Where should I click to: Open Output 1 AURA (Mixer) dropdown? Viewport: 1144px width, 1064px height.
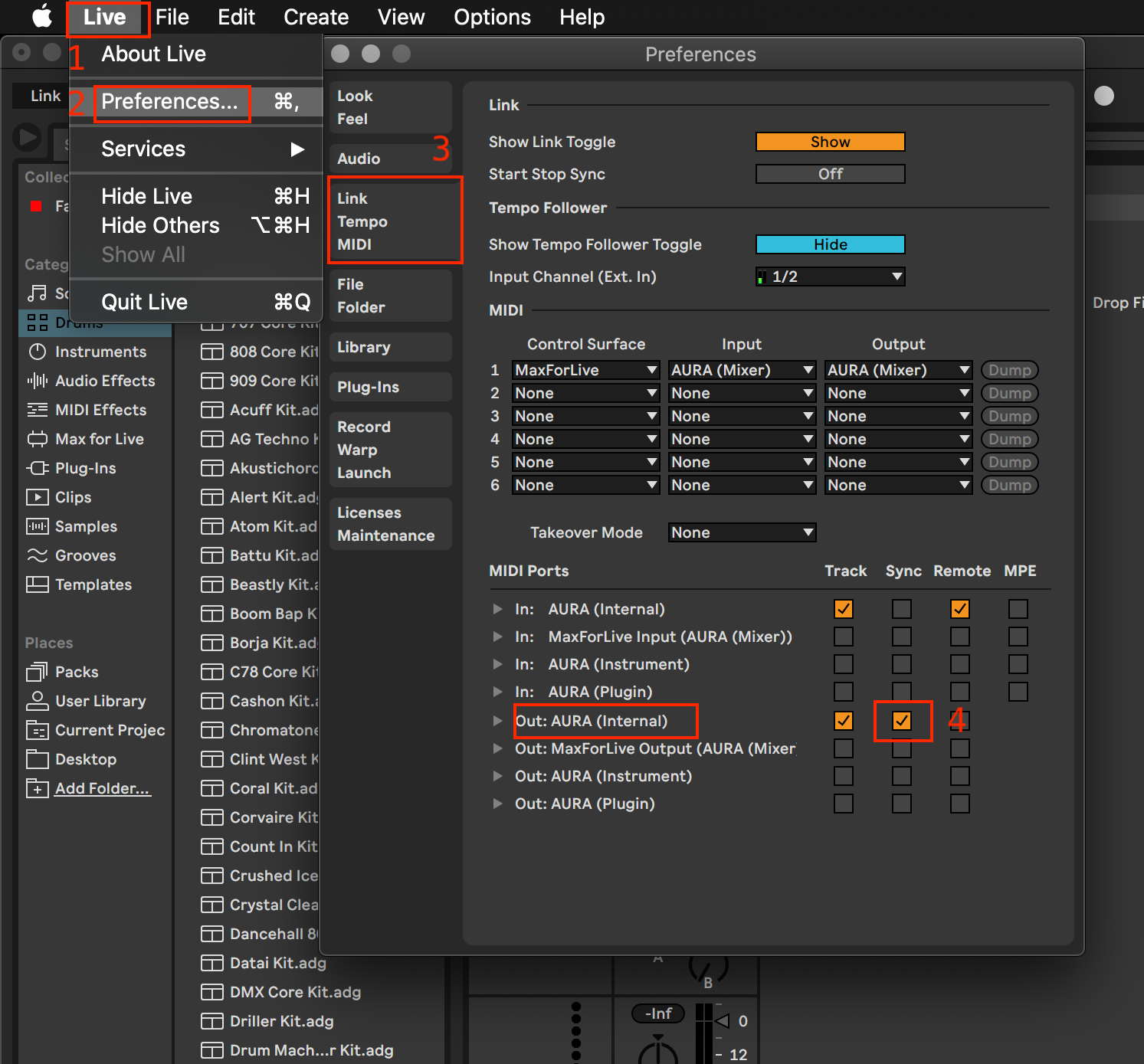898,370
